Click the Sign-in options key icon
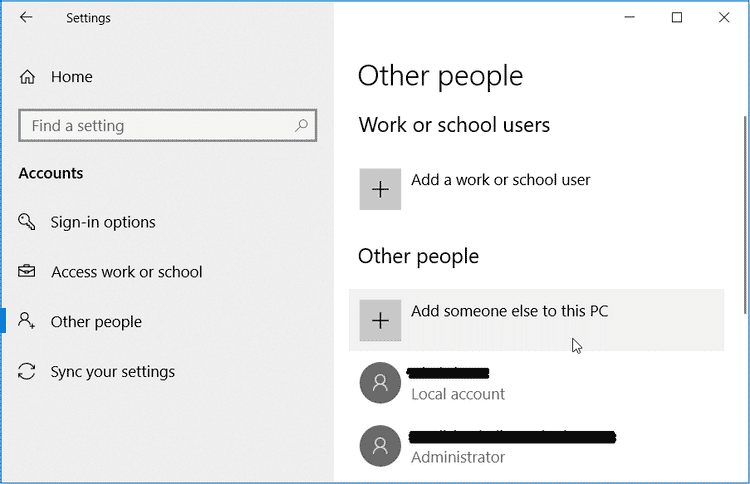 (x=28, y=222)
